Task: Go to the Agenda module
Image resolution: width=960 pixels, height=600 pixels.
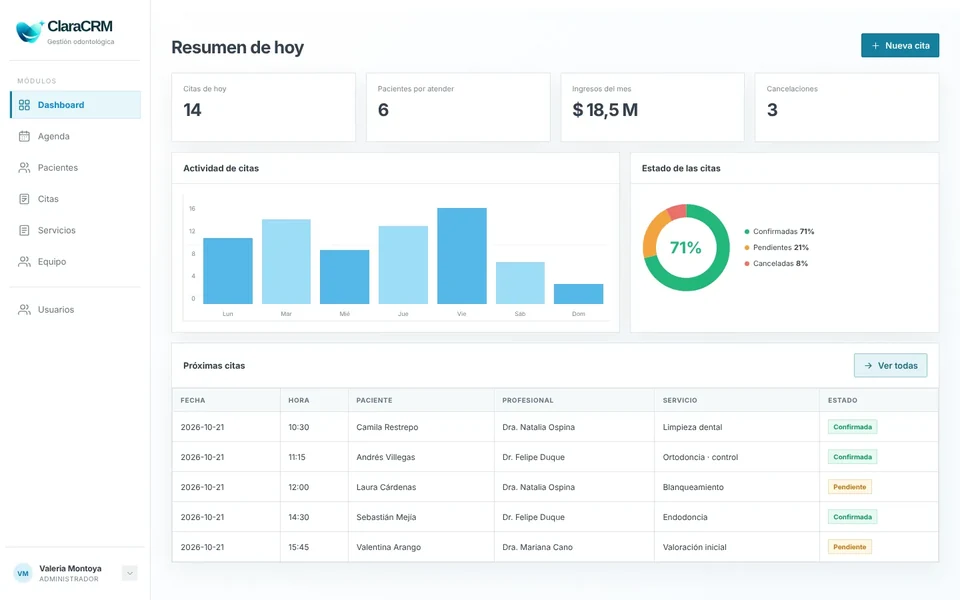Action: point(75,136)
